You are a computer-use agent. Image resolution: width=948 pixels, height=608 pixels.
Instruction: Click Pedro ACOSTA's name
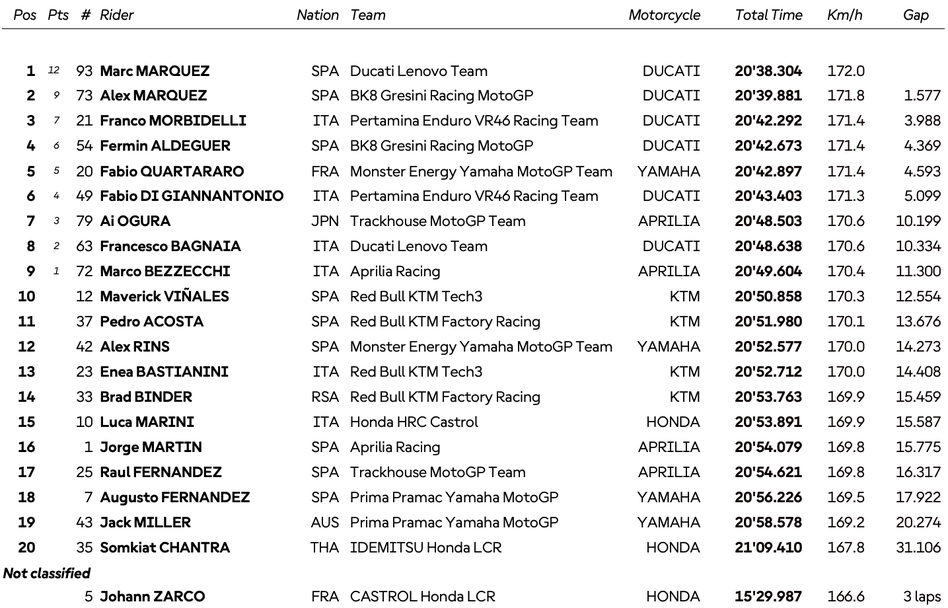coord(151,321)
